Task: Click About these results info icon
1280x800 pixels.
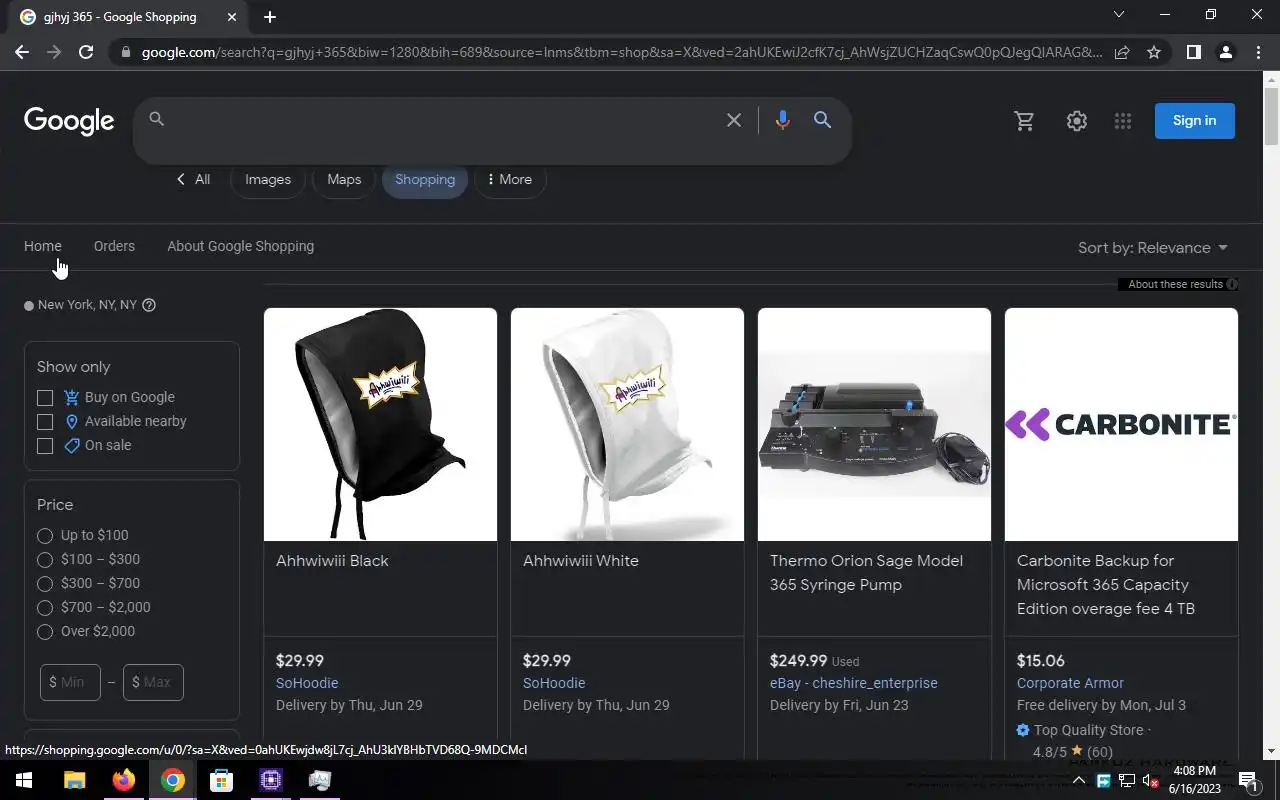Action: click(1232, 284)
